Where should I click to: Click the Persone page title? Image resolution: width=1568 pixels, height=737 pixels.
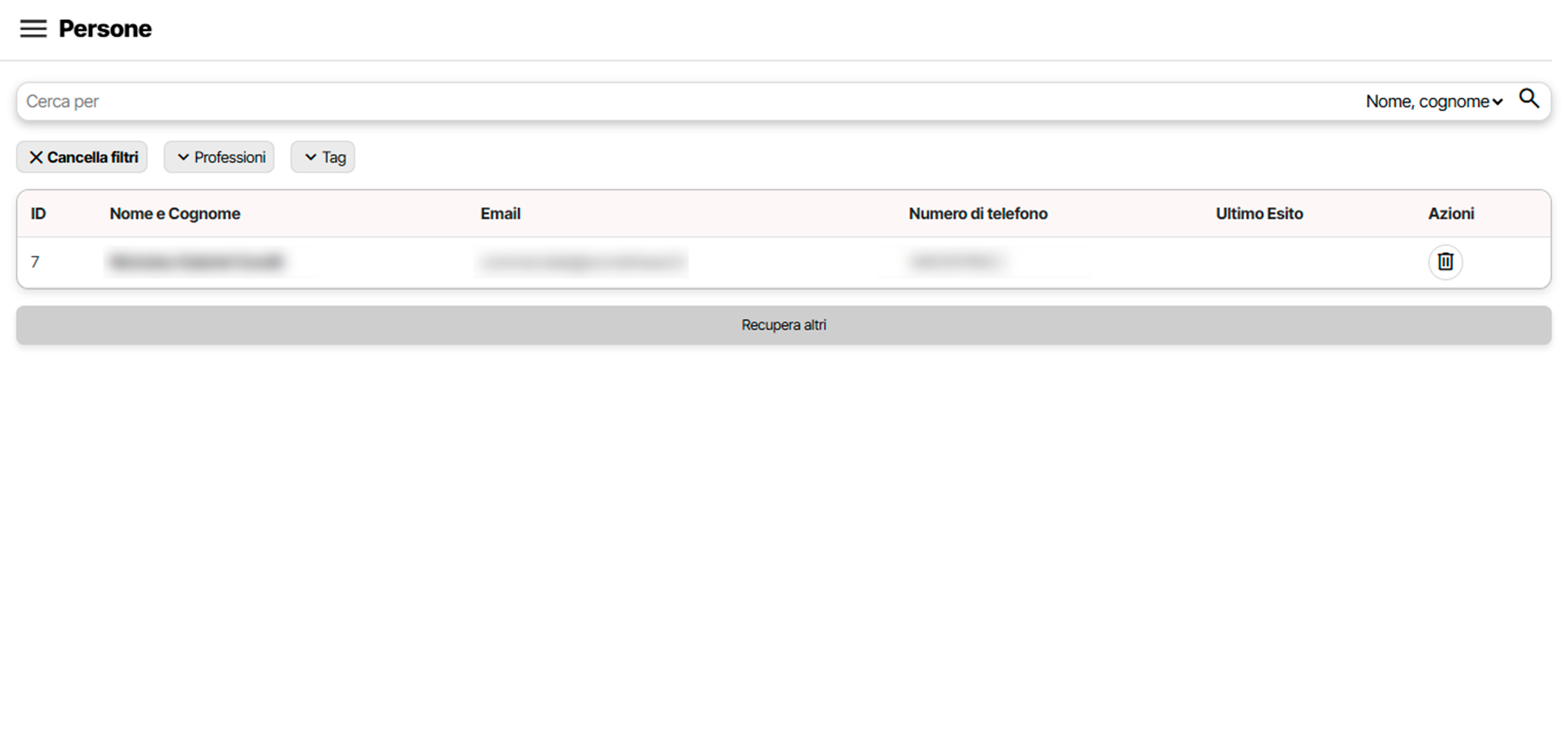click(x=105, y=29)
